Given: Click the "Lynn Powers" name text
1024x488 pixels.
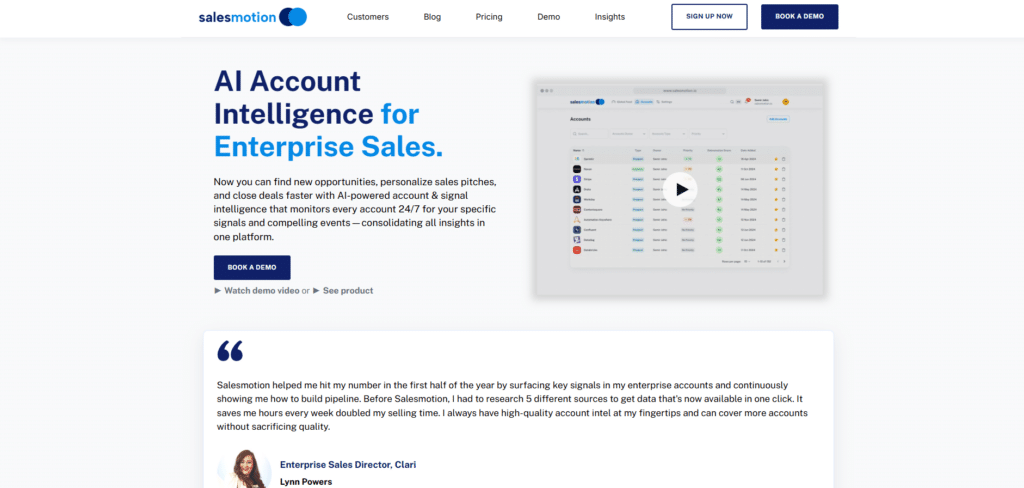Looking at the screenshot, I should pyautogui.click(x=306, y=482).
